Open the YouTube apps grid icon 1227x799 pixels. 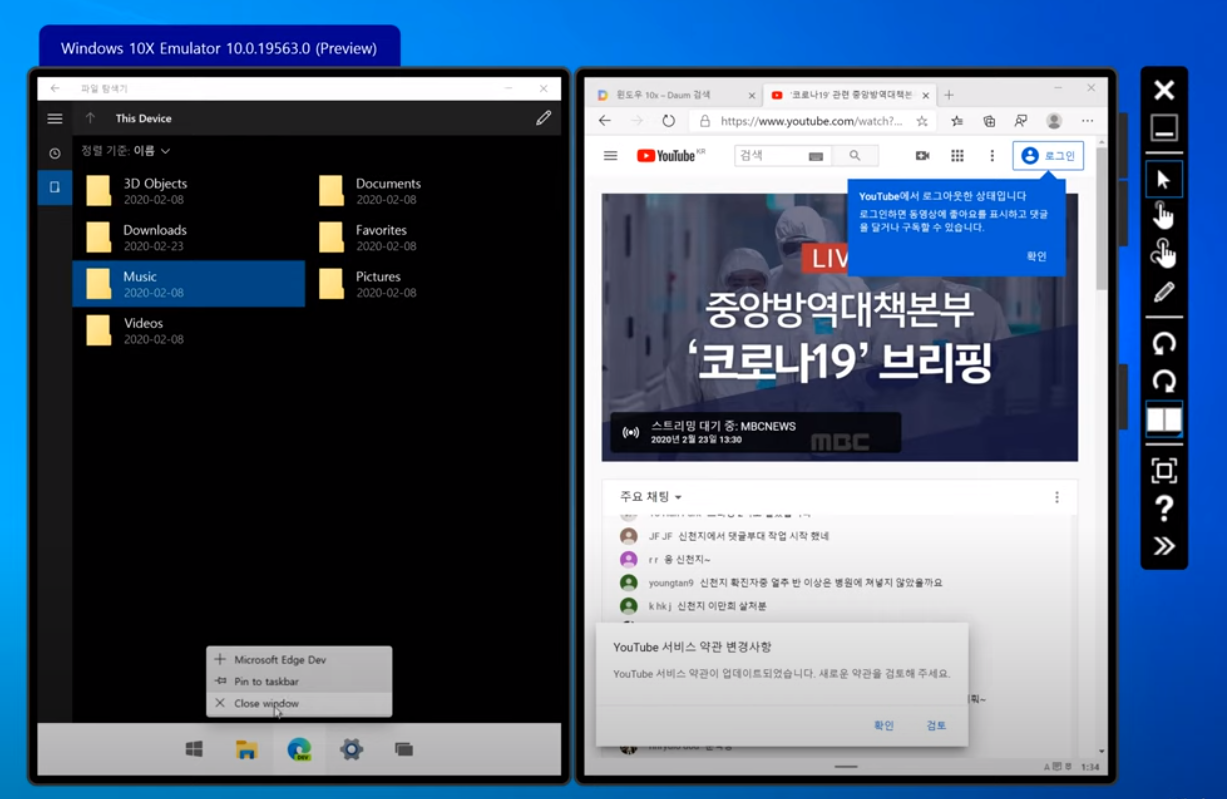tap(956, 156)
